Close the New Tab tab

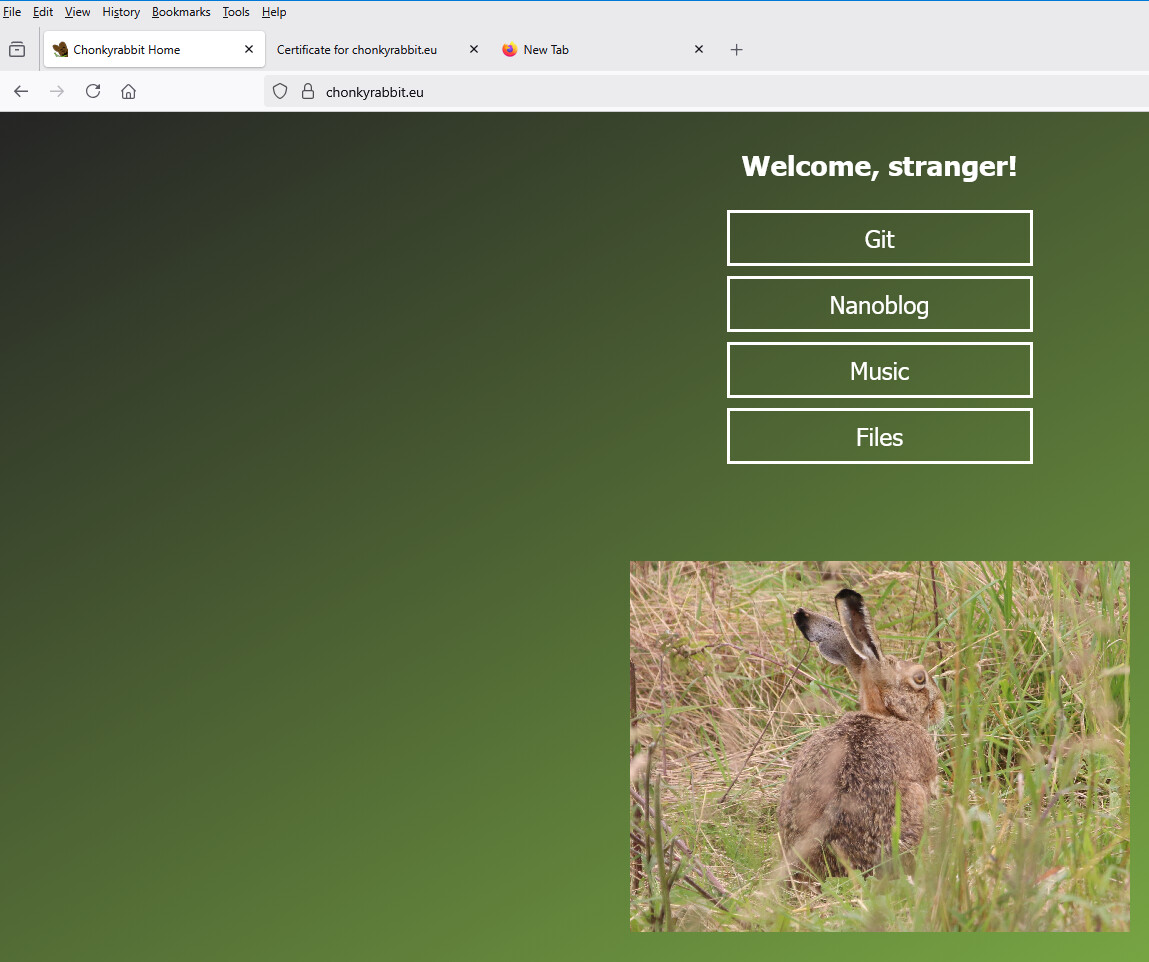click(699, 49)
